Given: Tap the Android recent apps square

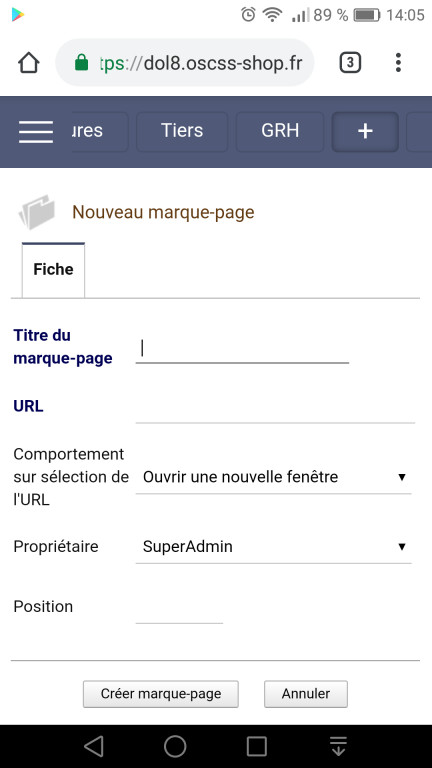Looking at the screenshot, I should click(x=257, y=746).
